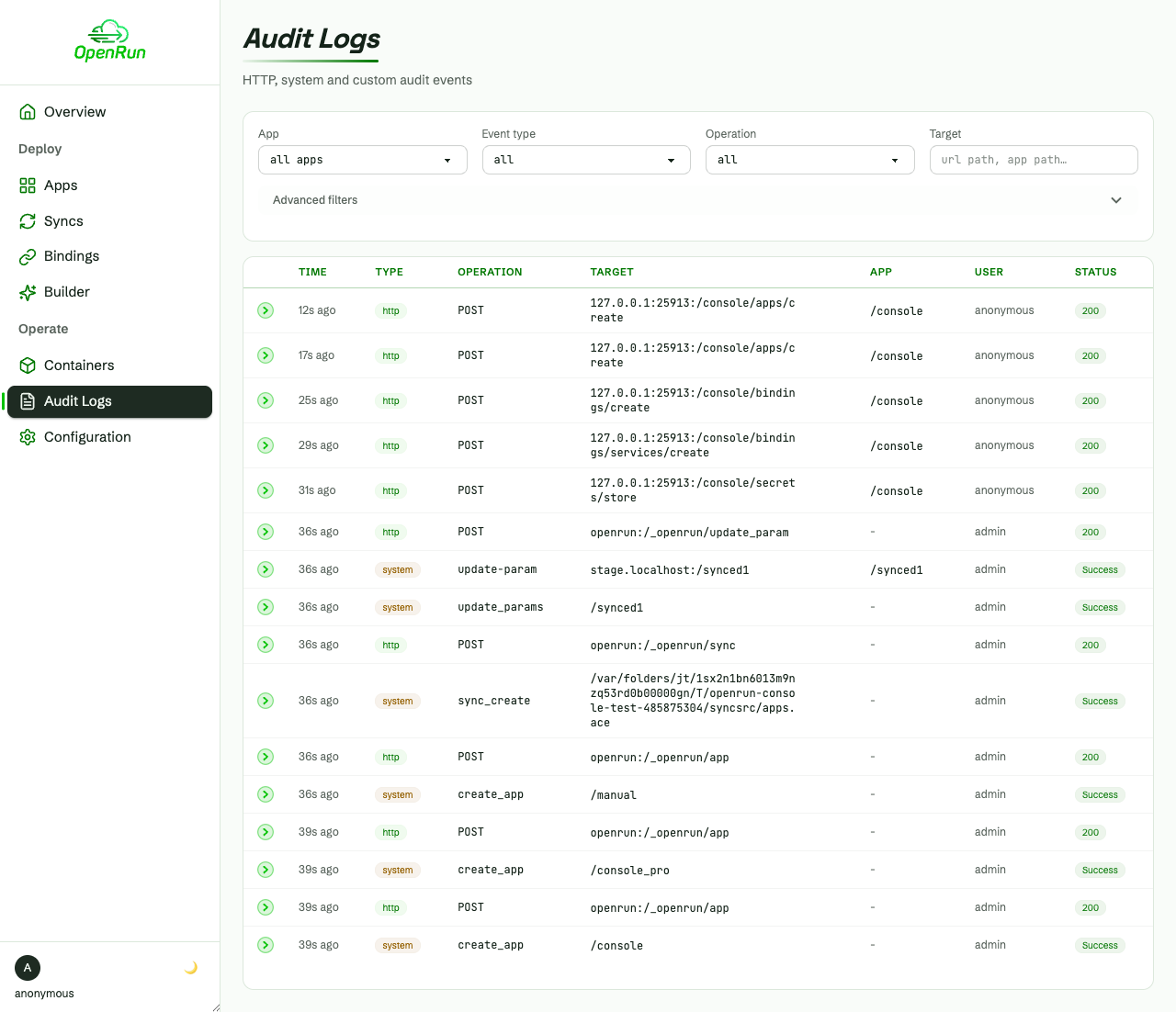Image resolution: width=1176 pixels, height=1012 pixels.
Task: Expand the create_app /console_pro row
Action: pos(266,870)
